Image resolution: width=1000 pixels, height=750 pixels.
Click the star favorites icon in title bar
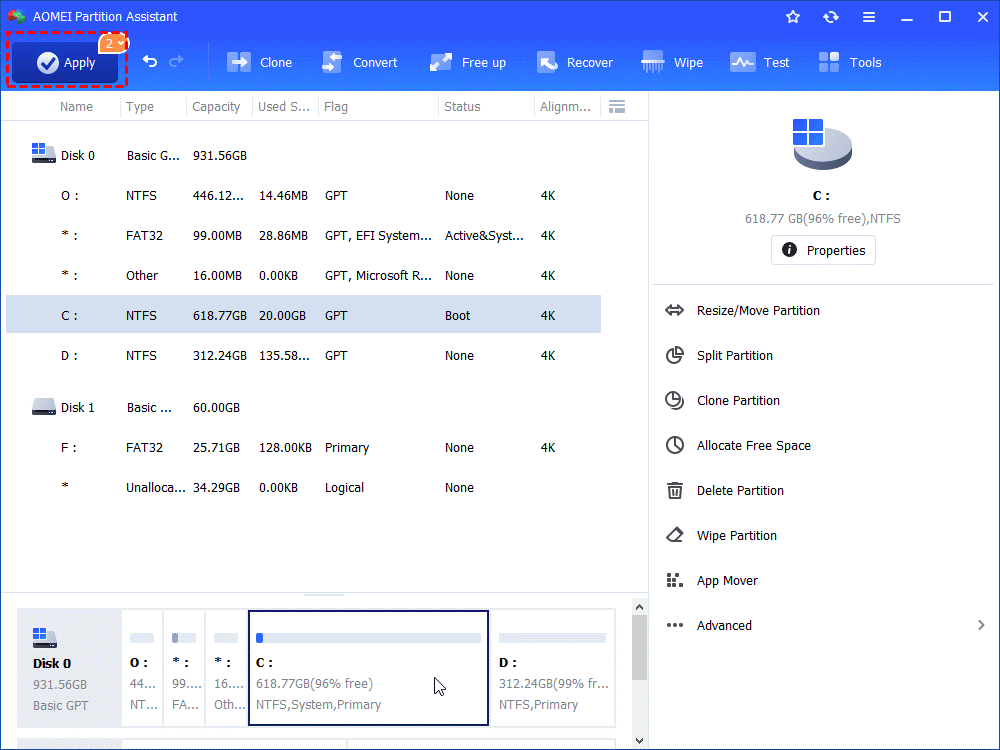tap(793, 17)
